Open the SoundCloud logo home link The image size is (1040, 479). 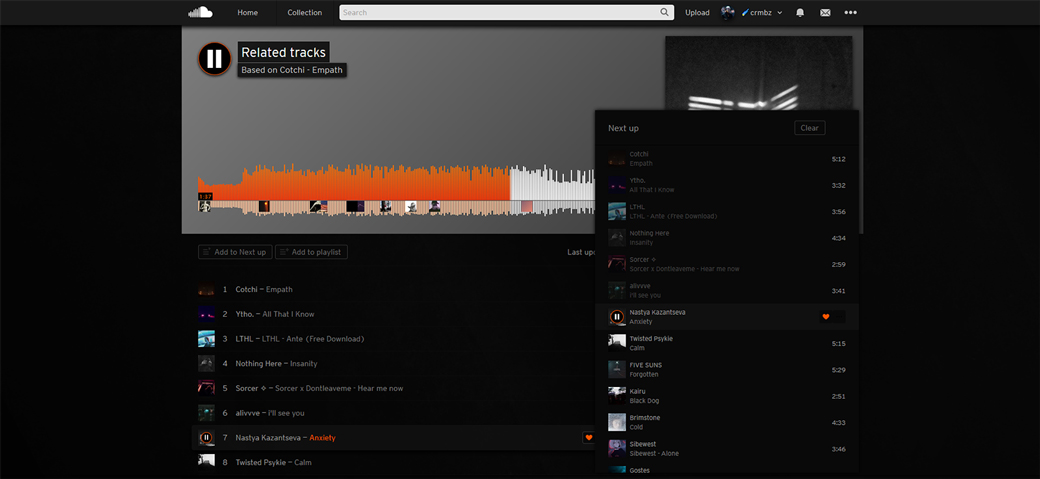200,12
